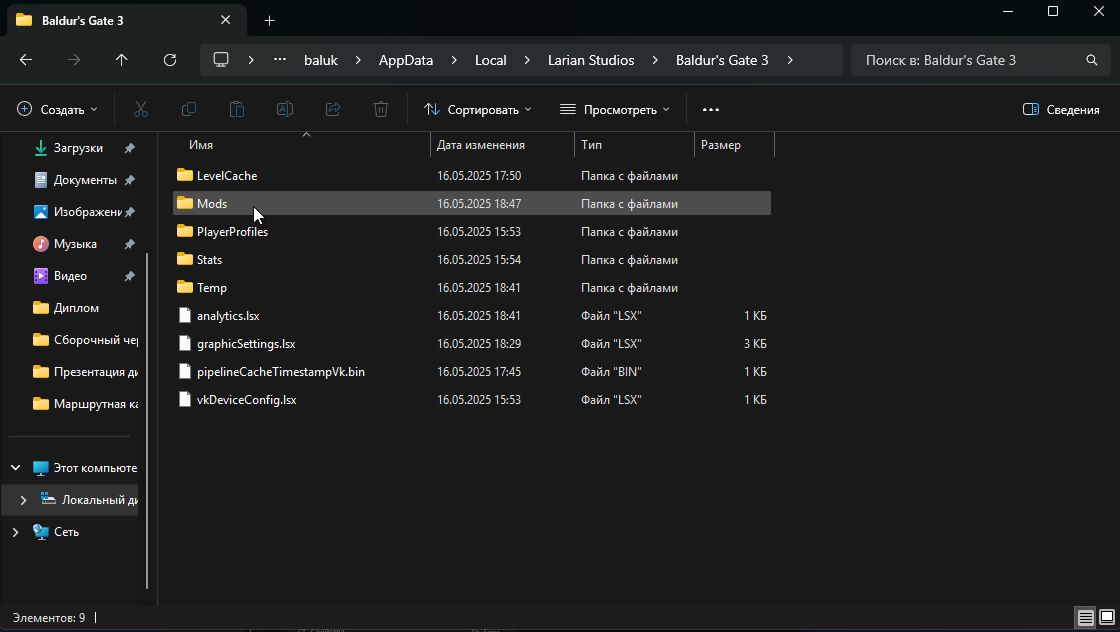Click Larian Studios in the address path
The image size is (1120, 632).
click(x=591, y=60)
